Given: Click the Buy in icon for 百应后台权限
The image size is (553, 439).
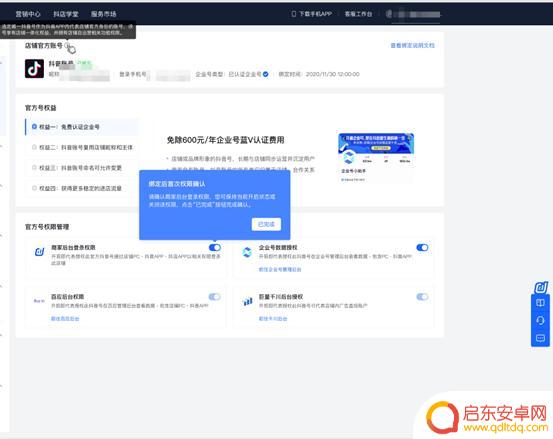Looking at the screenshot, I should pos(39,301).
